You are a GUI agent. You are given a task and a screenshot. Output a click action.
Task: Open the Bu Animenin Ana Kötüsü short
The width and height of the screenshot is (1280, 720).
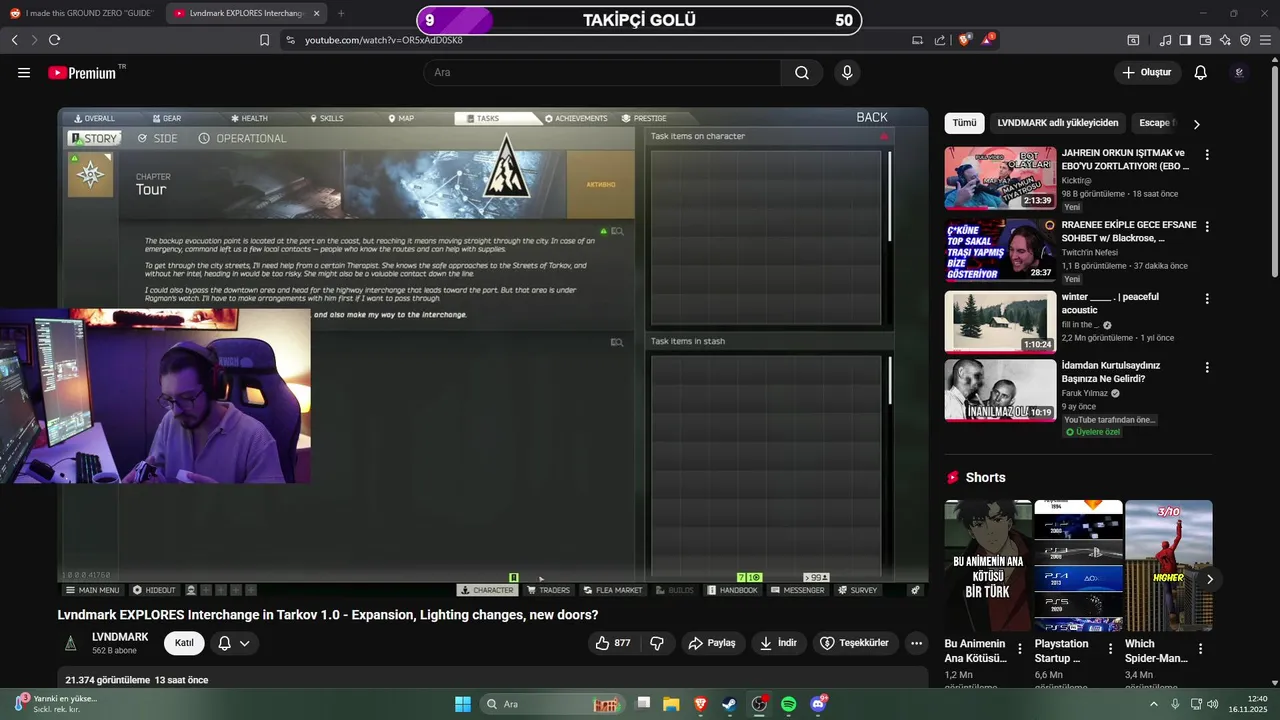coord(988,565)
